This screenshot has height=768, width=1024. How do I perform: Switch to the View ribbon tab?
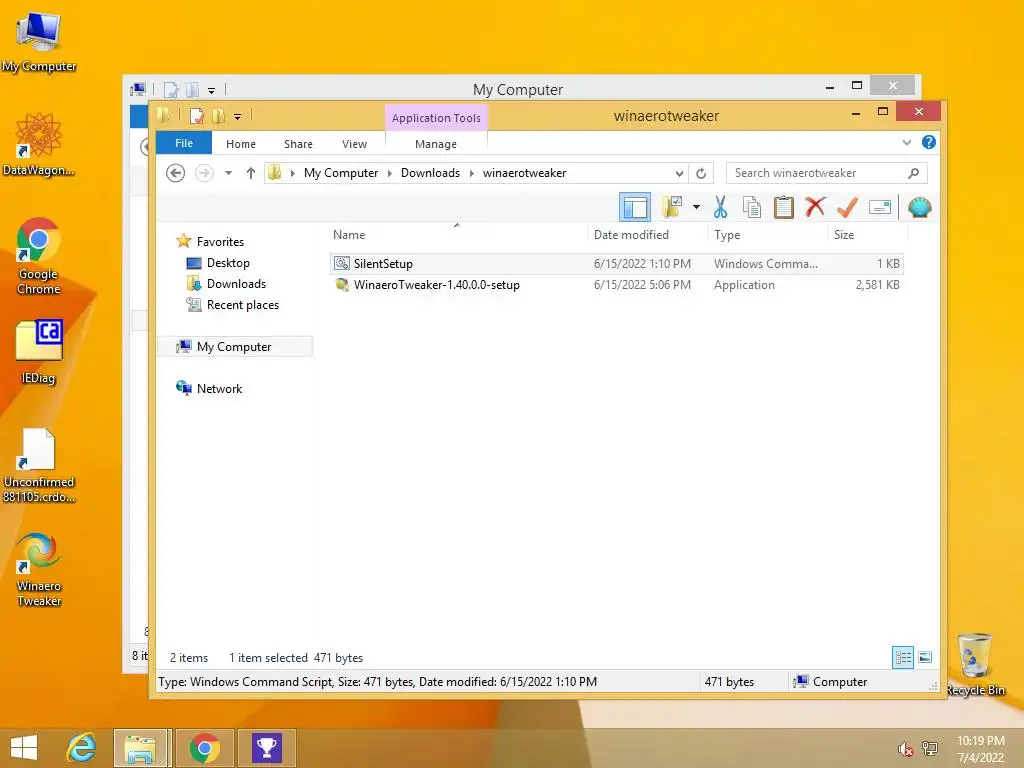(355, 144)
